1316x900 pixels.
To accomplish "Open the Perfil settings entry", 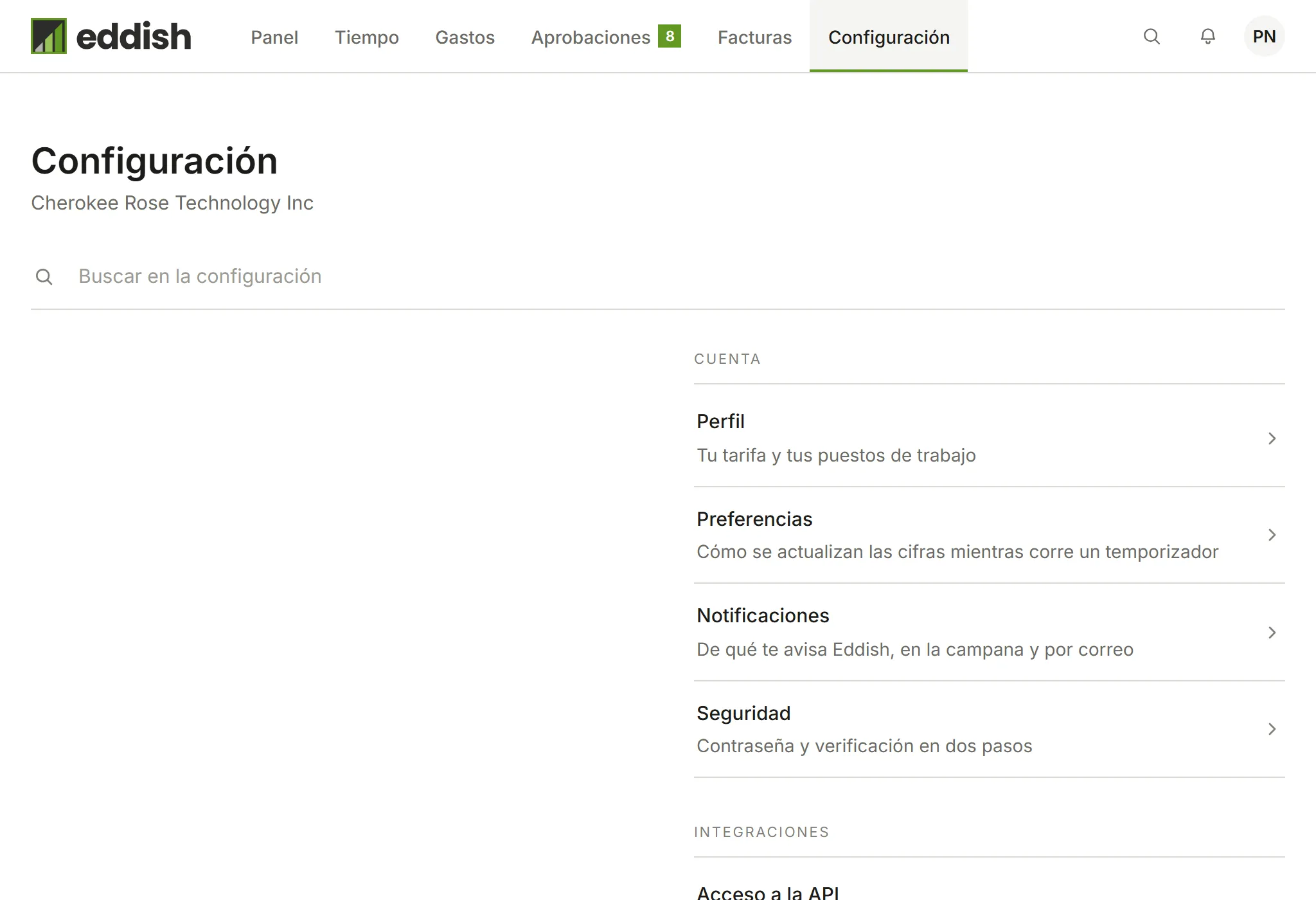I will pos(990,438).
